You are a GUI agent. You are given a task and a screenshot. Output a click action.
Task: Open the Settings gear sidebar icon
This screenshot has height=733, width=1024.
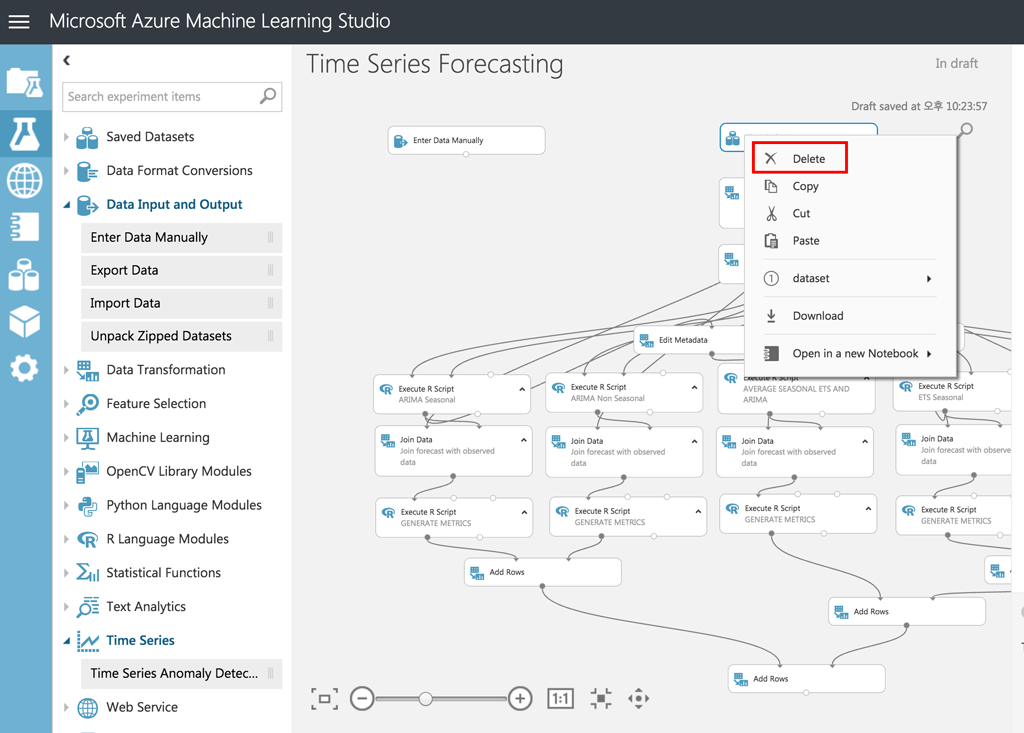point(25,368)
